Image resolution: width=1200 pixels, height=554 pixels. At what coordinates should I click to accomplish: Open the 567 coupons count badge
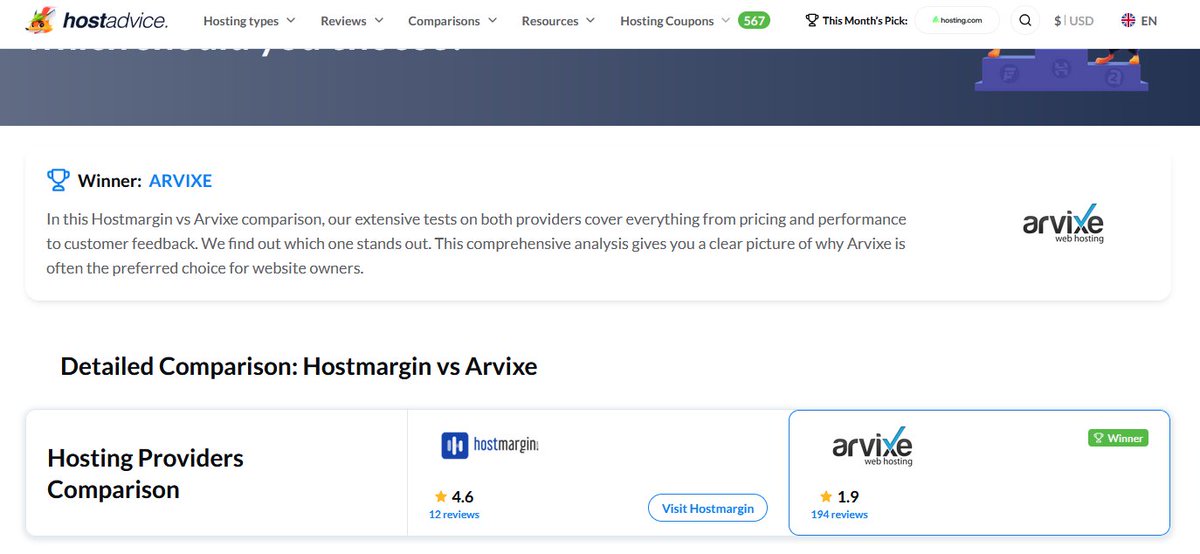pyautogui.click(x=754, y=20)
